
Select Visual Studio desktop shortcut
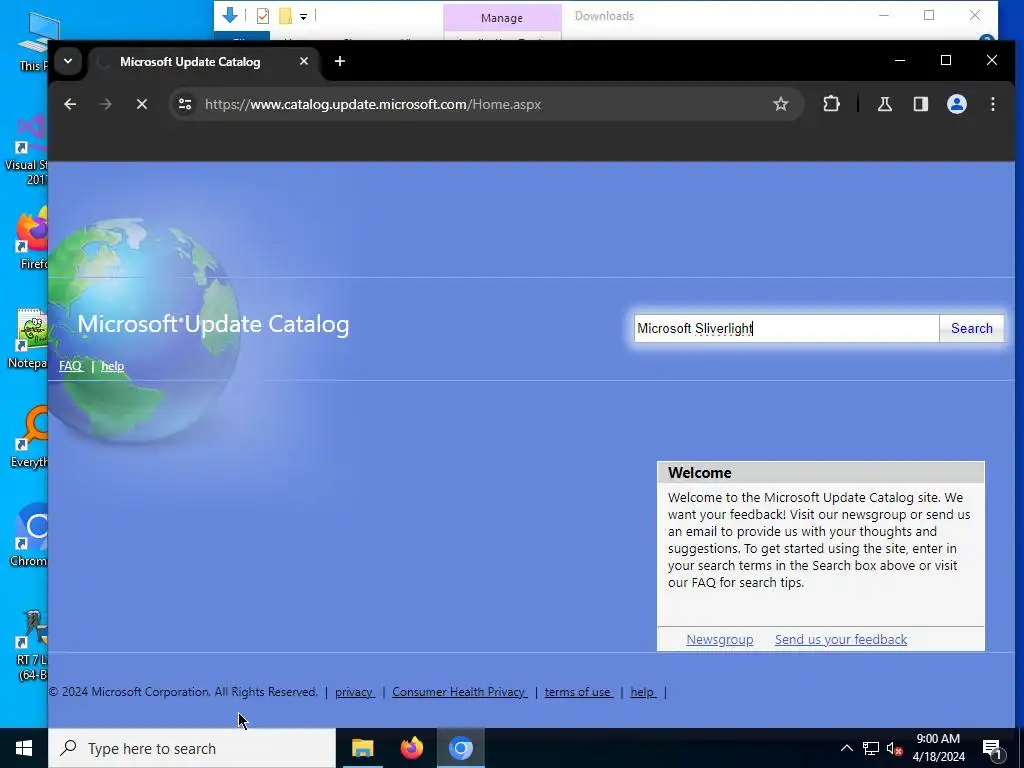point(28,150)
